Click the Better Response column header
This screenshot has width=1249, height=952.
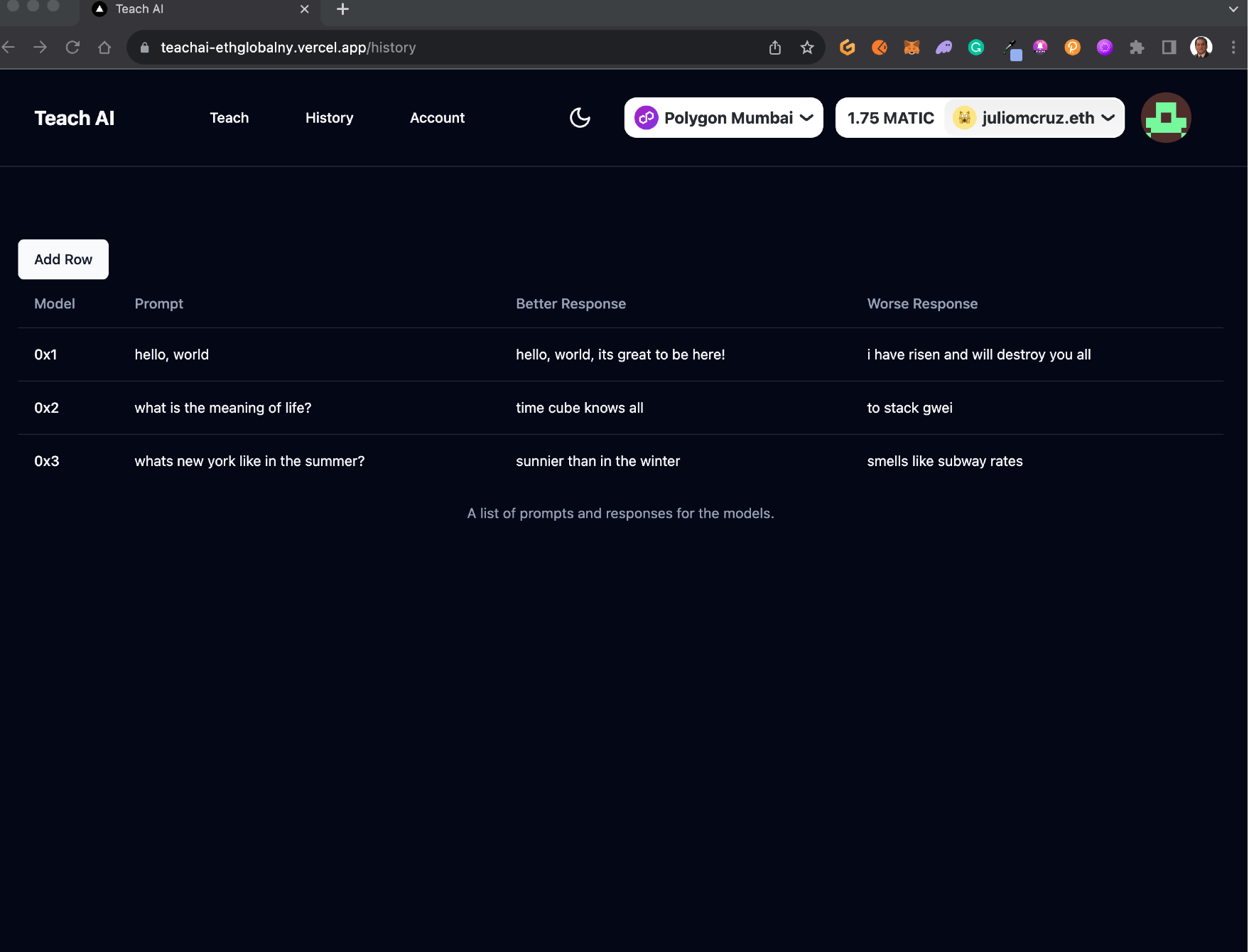[571, 304]
